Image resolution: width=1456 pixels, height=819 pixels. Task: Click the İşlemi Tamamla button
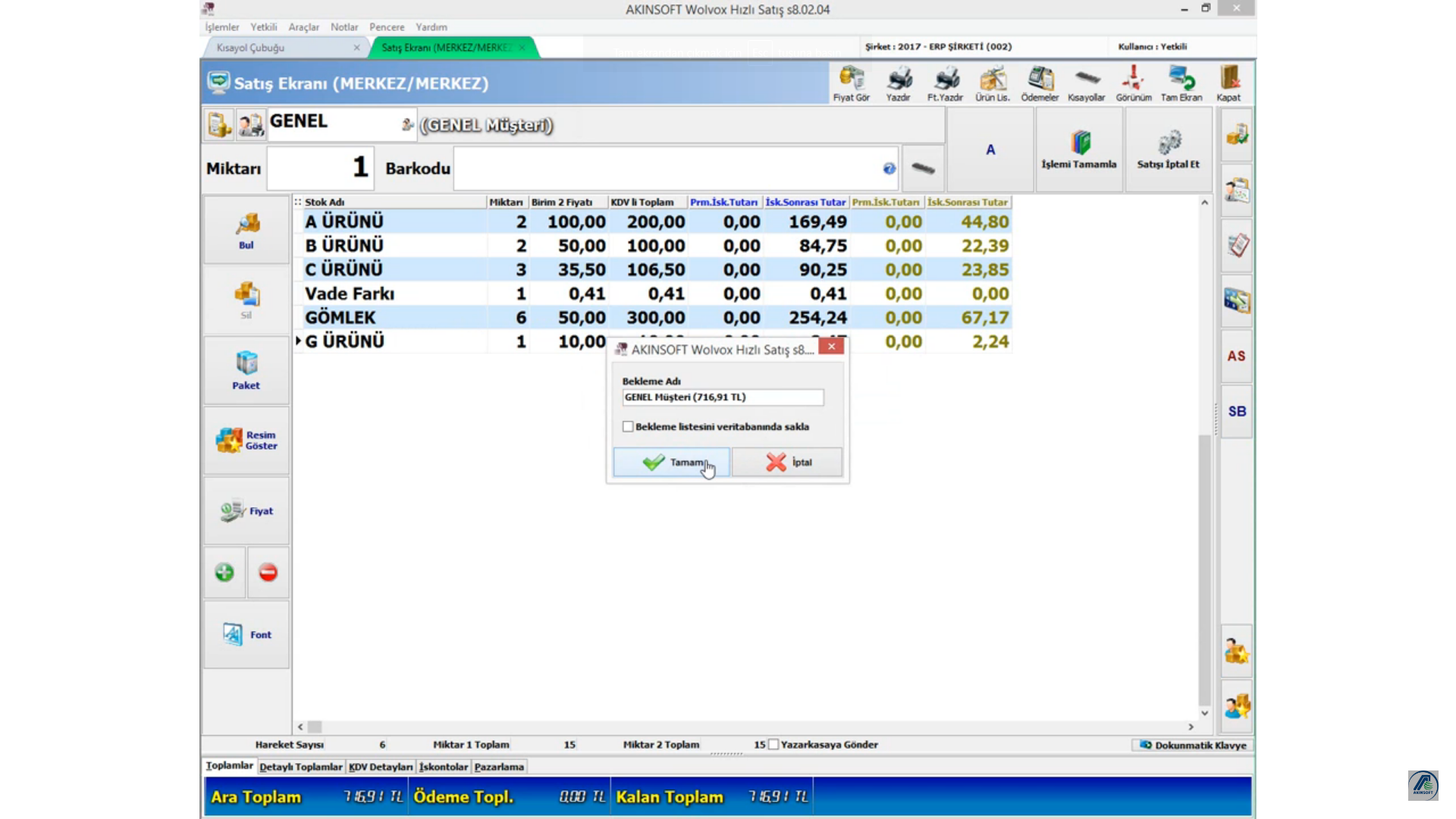(1079, 149)
